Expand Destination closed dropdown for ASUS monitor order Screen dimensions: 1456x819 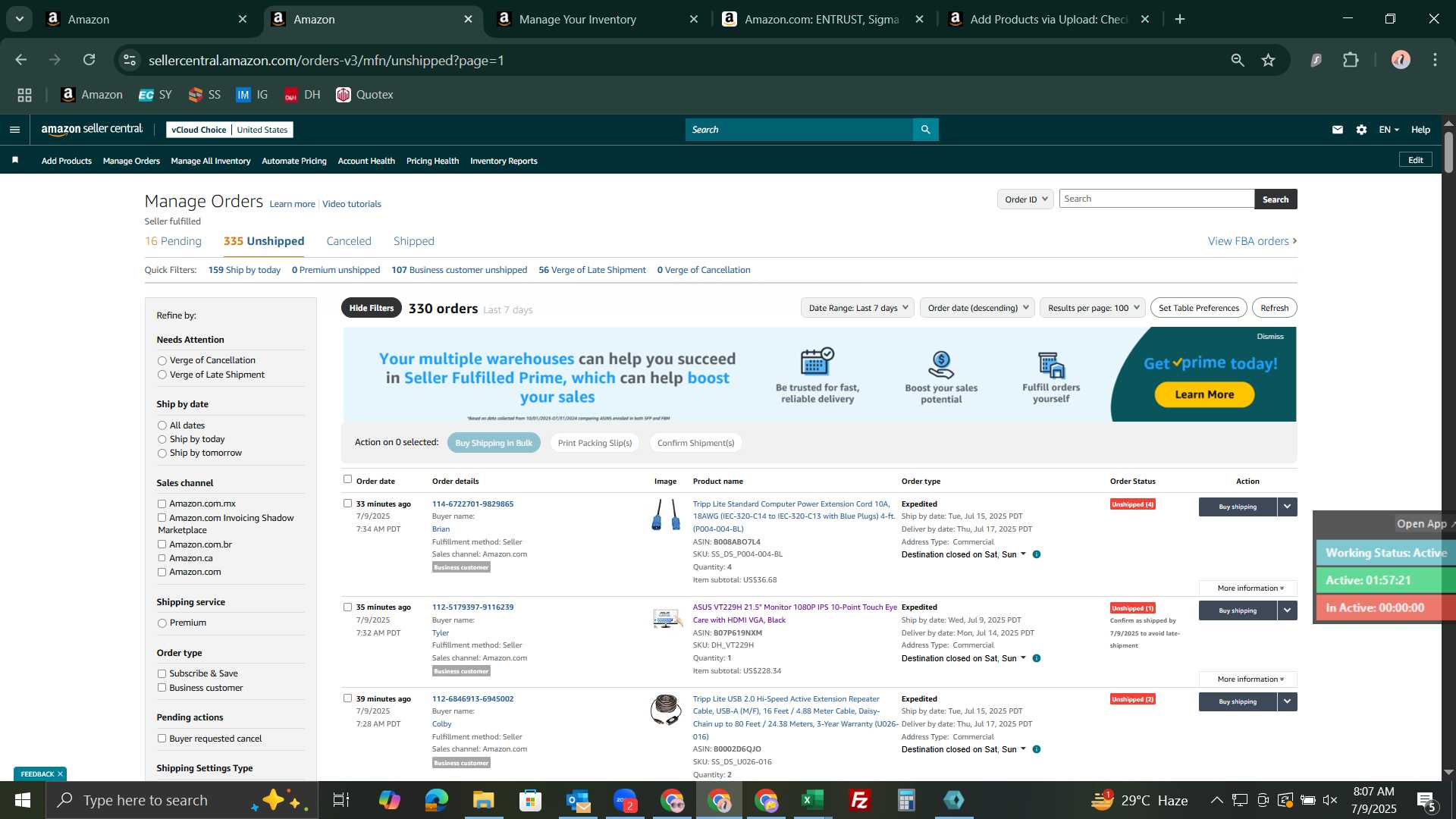click(x=1023, y=657)
